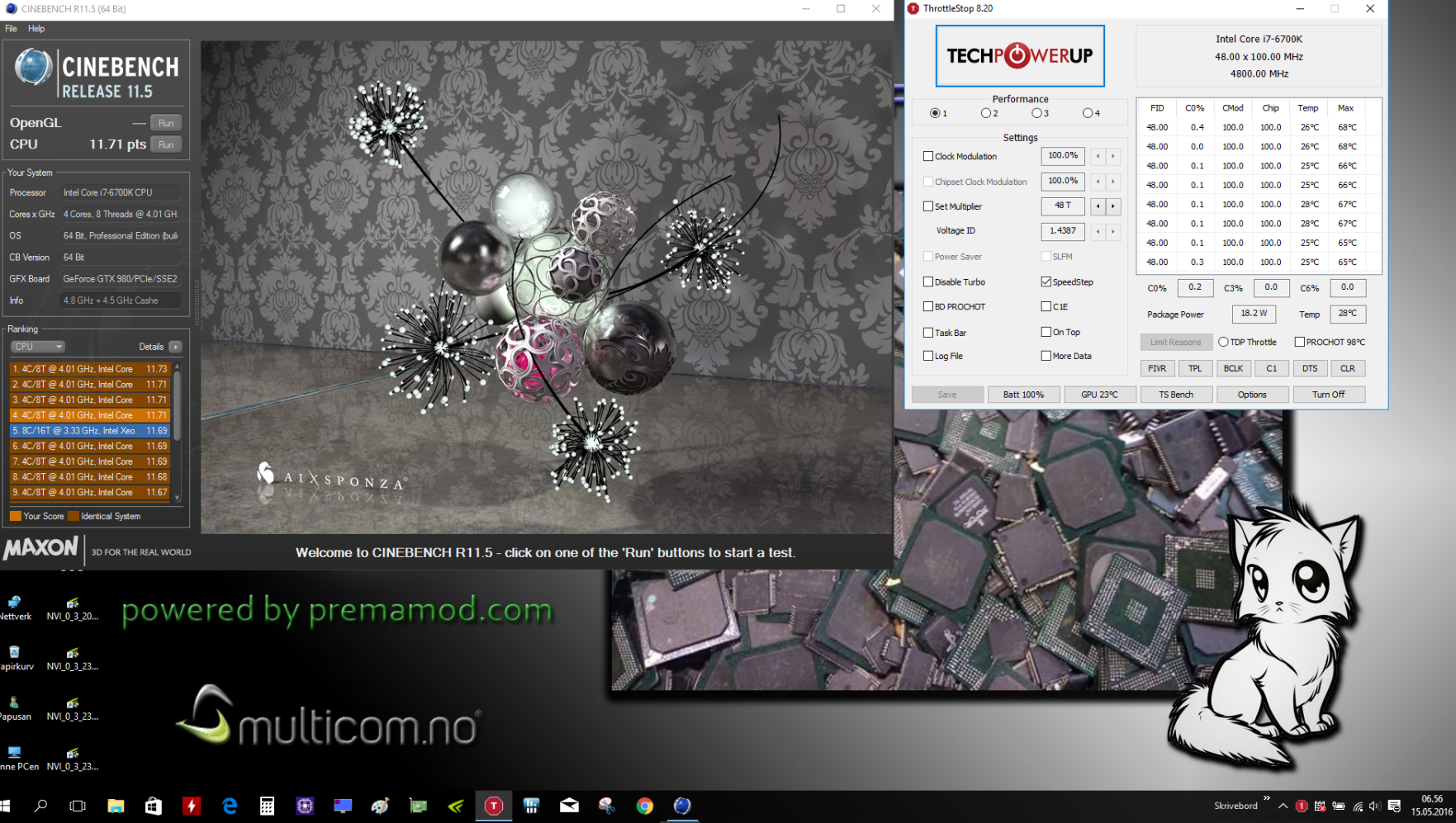Open ThrottleStop Options
1456x823 pixels.
tap(1252, 395)
